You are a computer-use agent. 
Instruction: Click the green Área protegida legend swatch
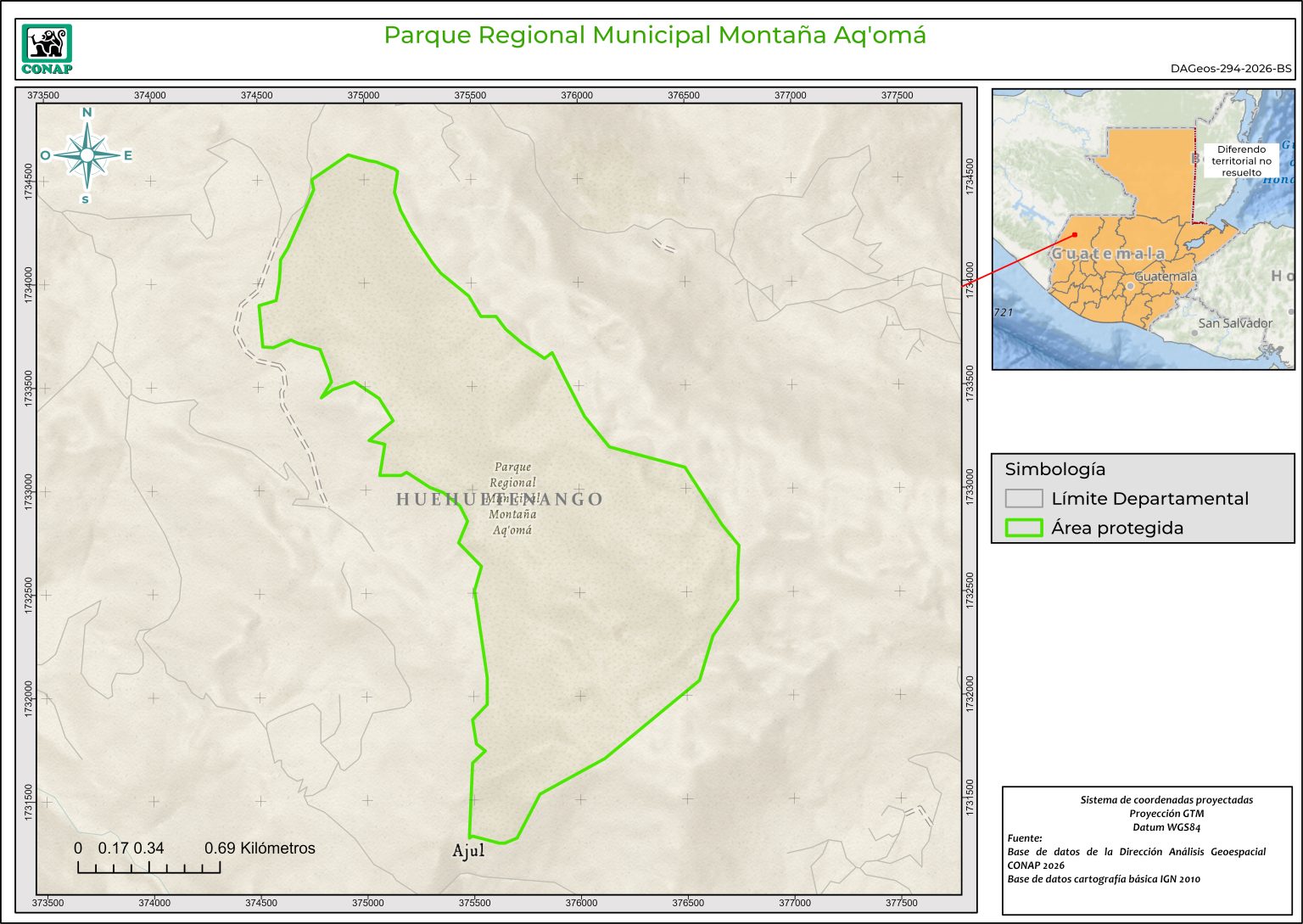[1024, 528]
